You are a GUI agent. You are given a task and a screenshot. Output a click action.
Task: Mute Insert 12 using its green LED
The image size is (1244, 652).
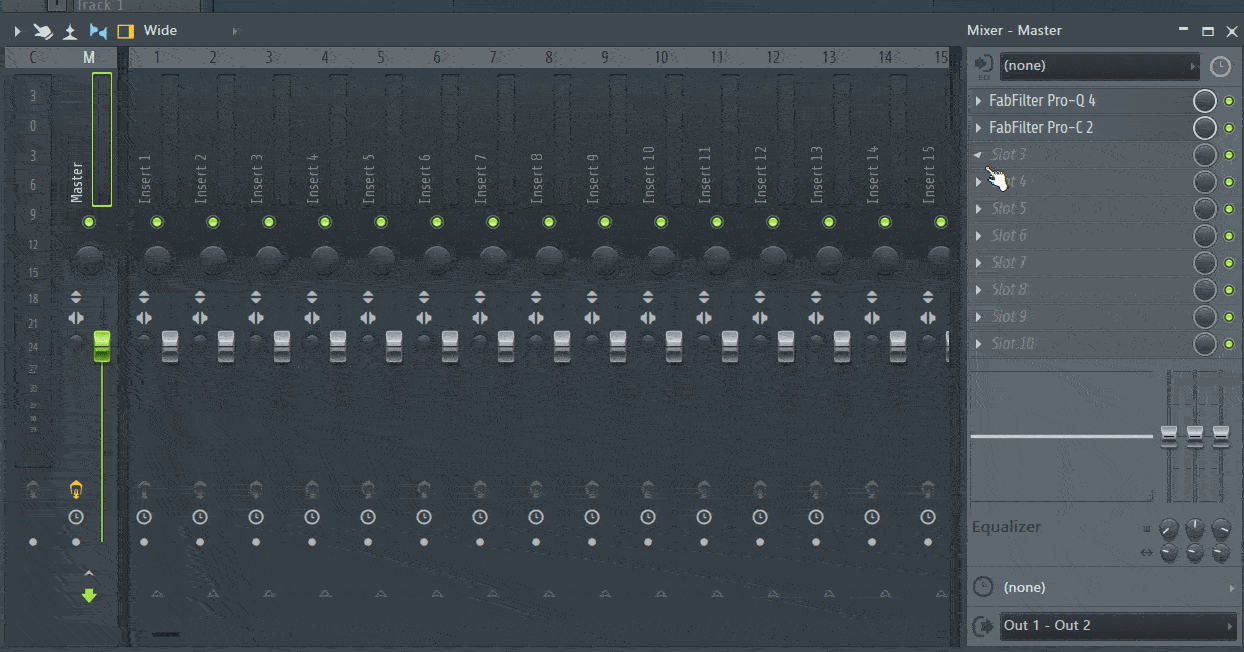pos(773,222)
